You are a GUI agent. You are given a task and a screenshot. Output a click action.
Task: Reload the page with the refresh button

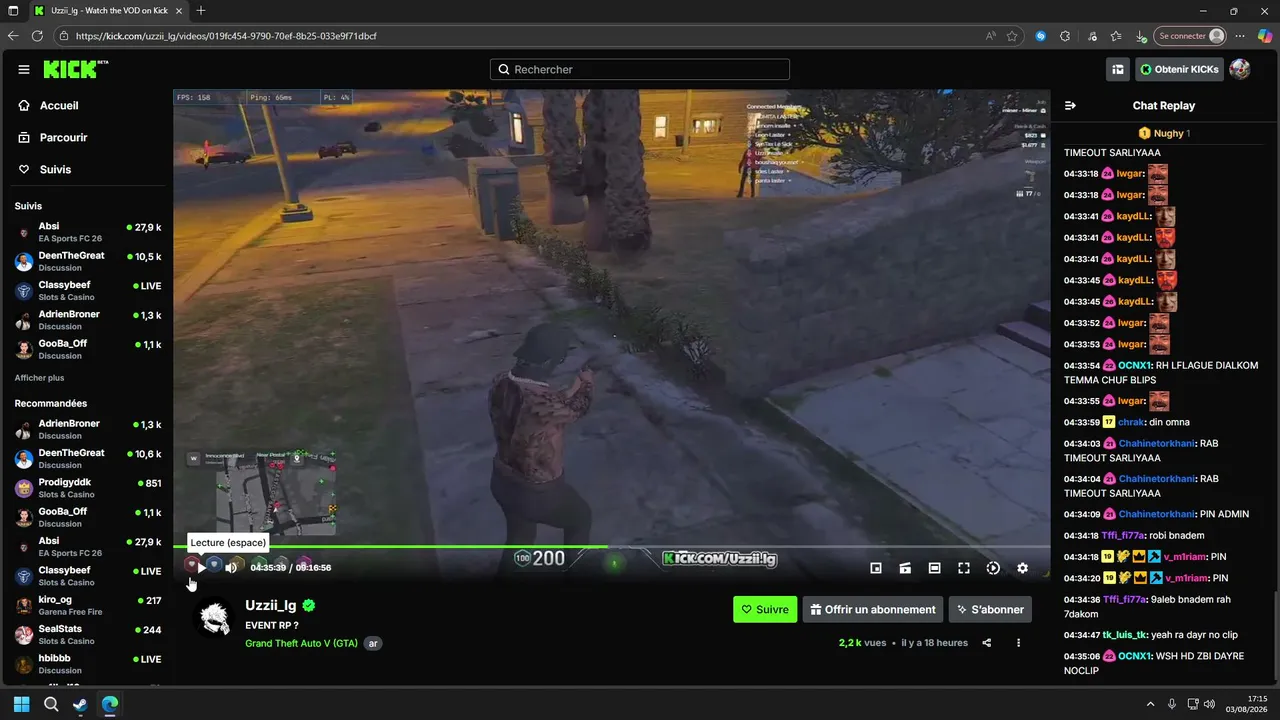37,36
